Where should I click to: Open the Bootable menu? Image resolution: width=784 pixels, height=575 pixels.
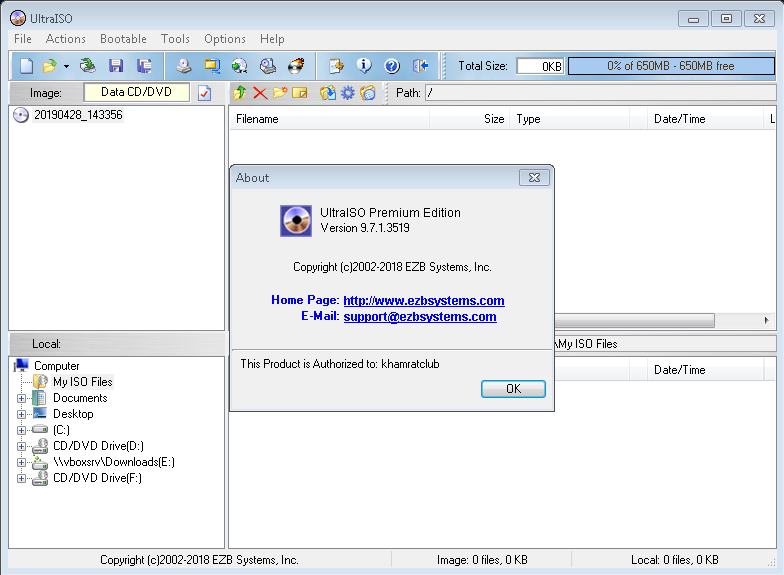[123, 38]
